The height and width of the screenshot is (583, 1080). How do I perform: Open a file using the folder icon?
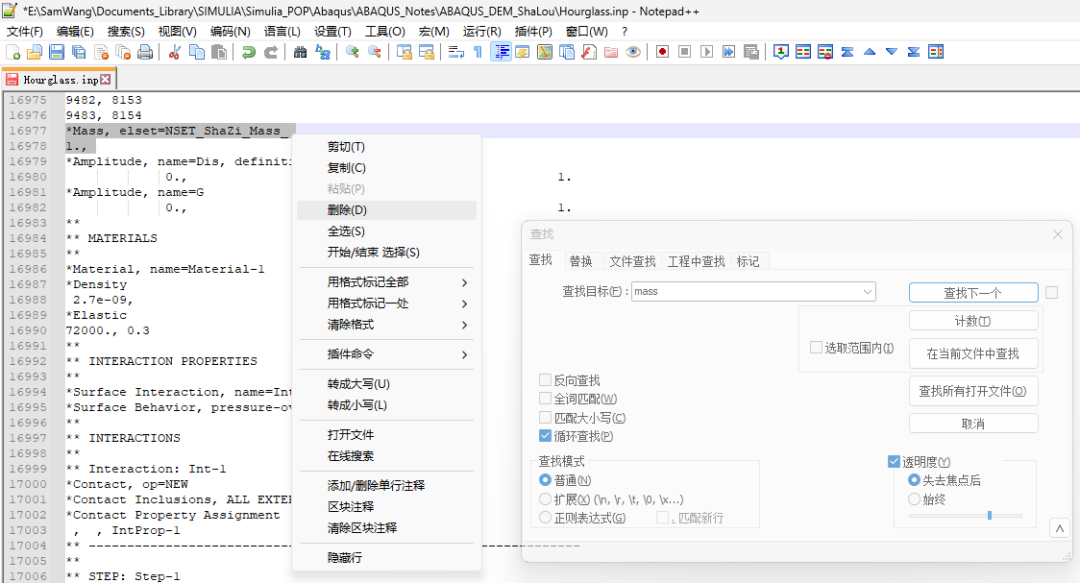34,52
